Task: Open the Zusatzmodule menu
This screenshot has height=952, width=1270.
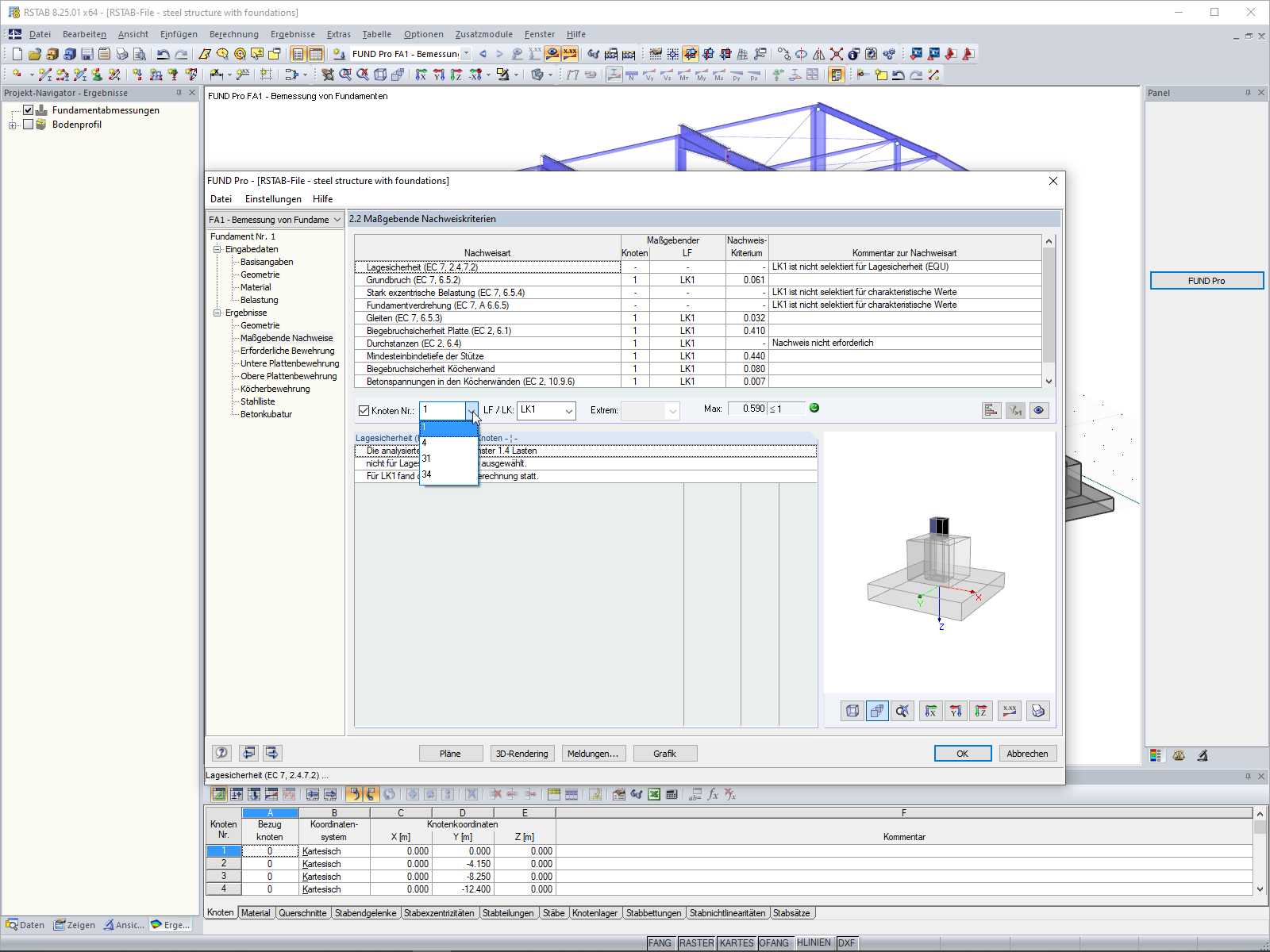Action: [484, 34]
